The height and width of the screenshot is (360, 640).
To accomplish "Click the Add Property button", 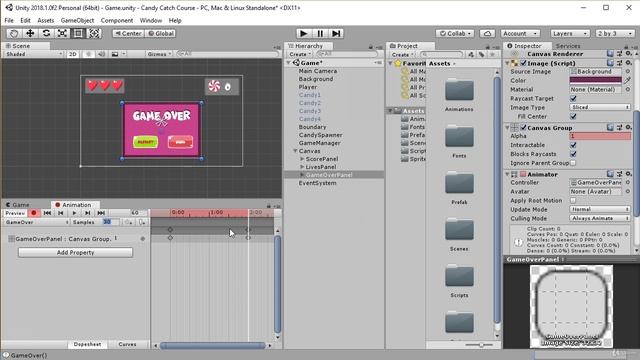I will (76, 253).
